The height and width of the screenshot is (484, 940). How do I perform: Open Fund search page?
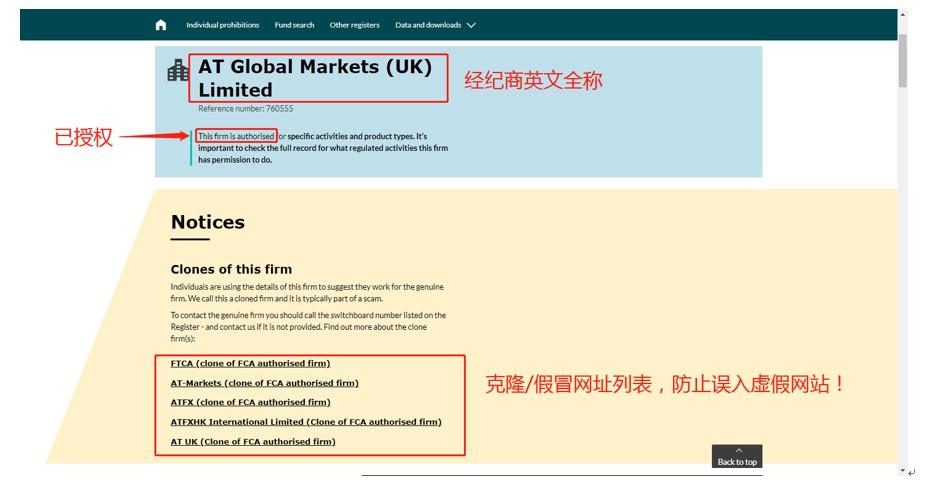(x=294, y=25)
